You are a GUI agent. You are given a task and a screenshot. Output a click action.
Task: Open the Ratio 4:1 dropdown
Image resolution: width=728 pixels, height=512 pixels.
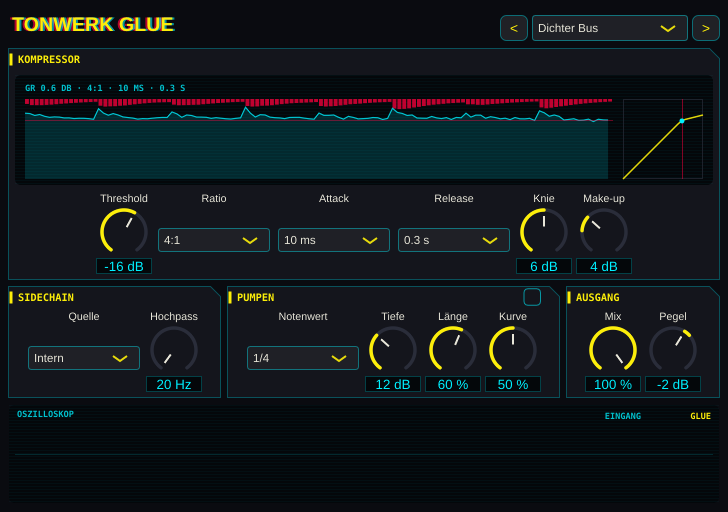[214, 240]
